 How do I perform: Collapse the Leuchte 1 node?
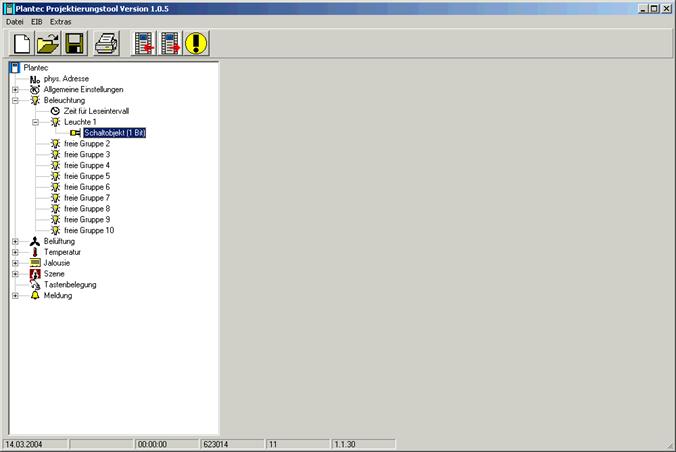click(x=35, y=122)
